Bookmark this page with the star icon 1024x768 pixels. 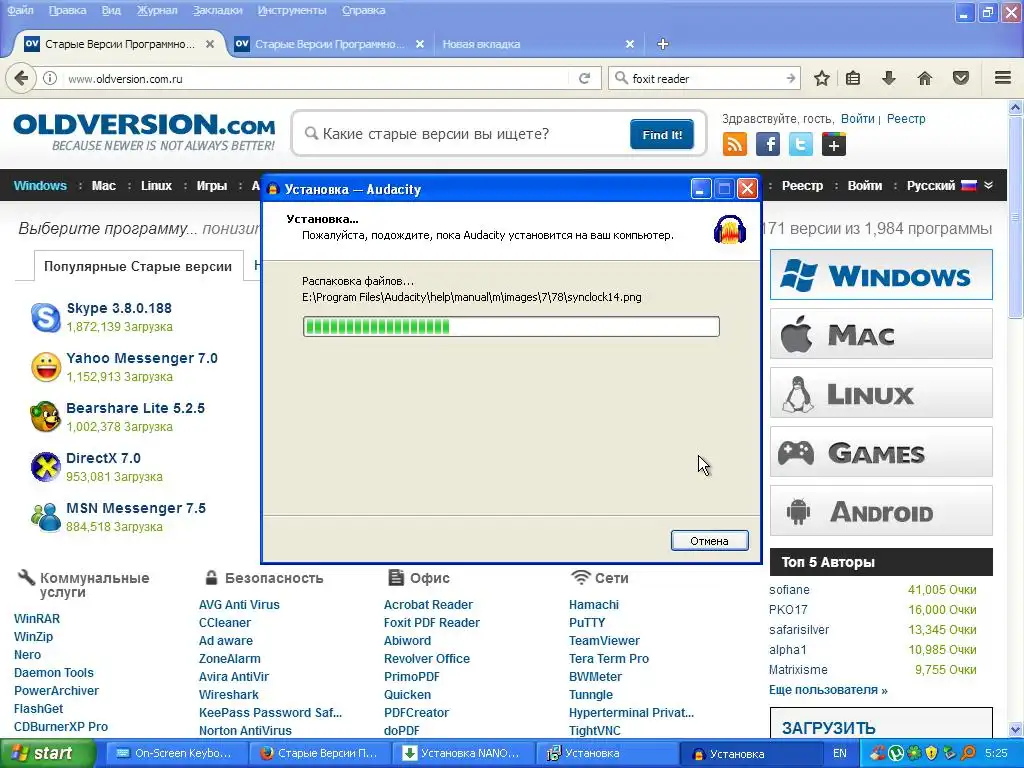point(822,78)
